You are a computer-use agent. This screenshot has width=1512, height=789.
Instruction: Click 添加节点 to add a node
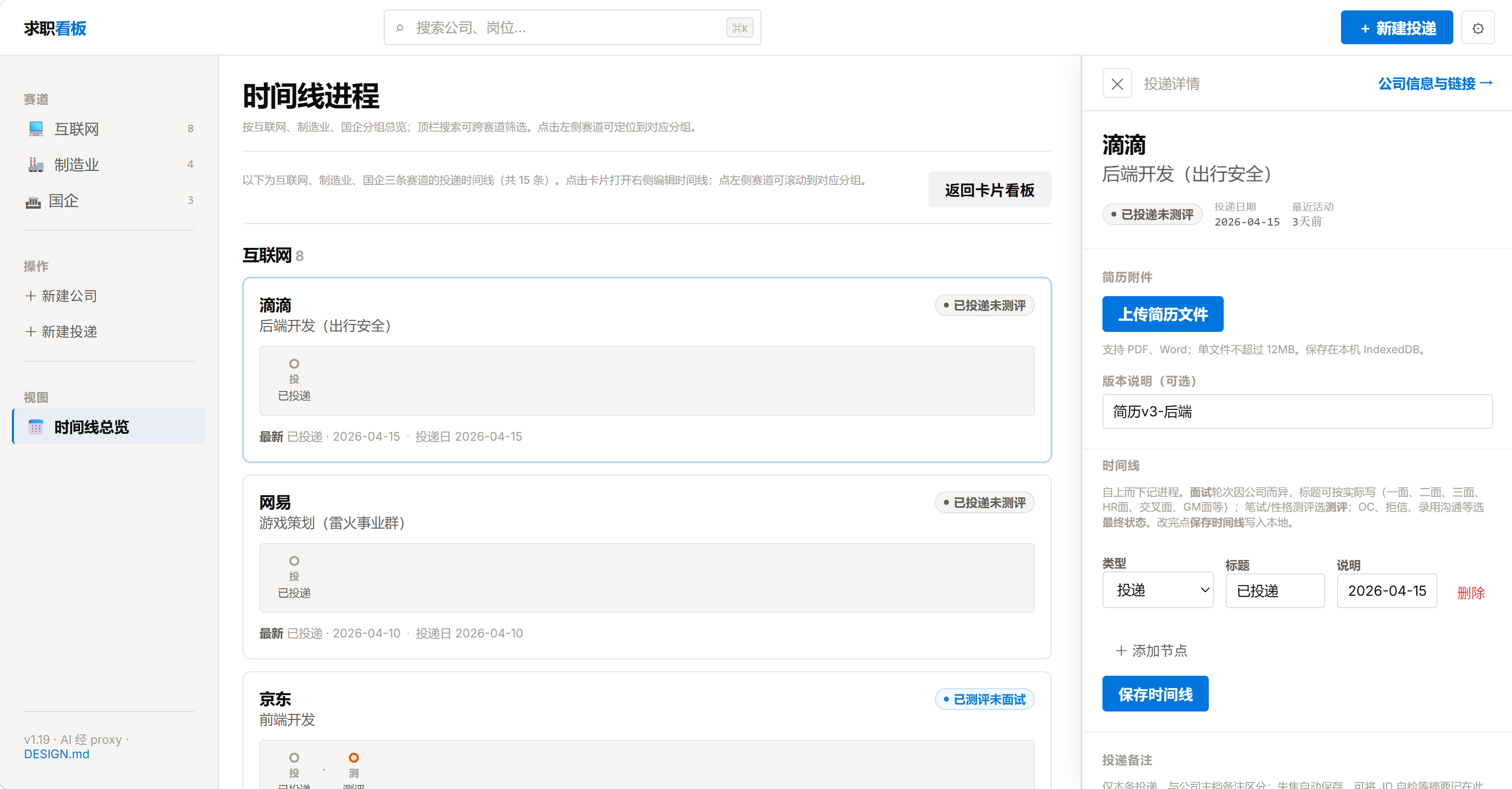[x=1151, y=650]
